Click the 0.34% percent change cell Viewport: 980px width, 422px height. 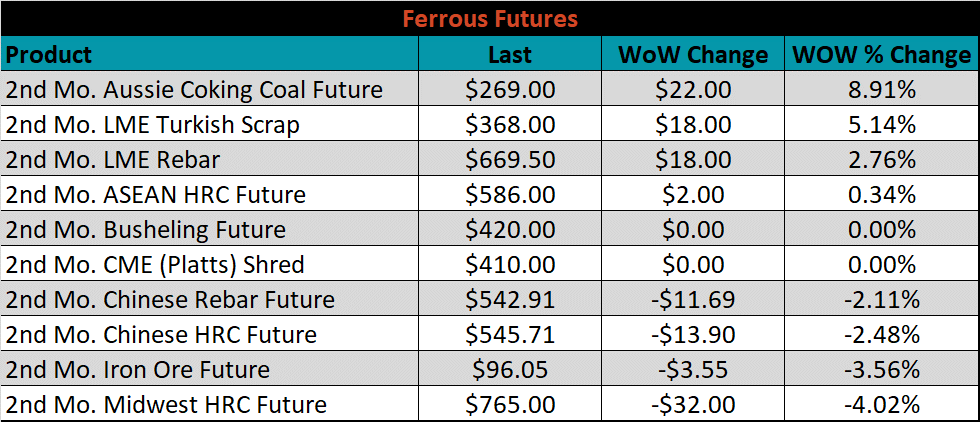(x=882, y=194)
